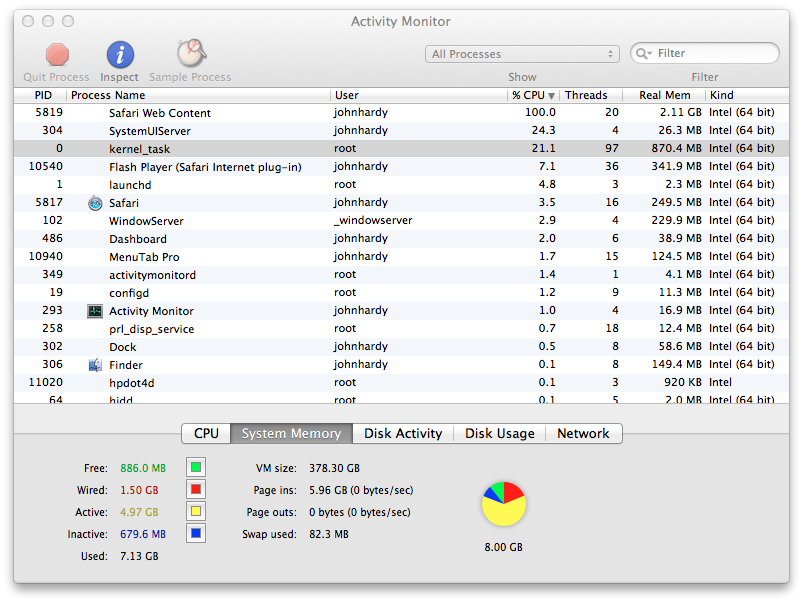Image resolution: width=803 pixels, height=603 pixels.
Task: Select the Dashboard process row
Action: coord(402,239)
